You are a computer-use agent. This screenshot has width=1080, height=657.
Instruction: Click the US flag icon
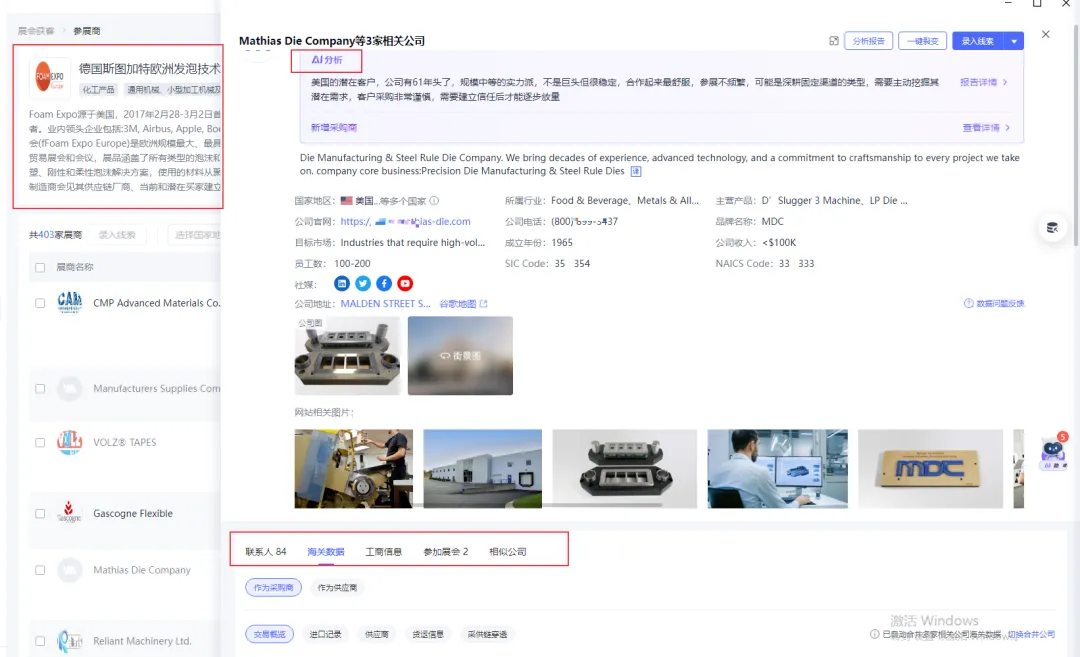click(x=346, y=201)
